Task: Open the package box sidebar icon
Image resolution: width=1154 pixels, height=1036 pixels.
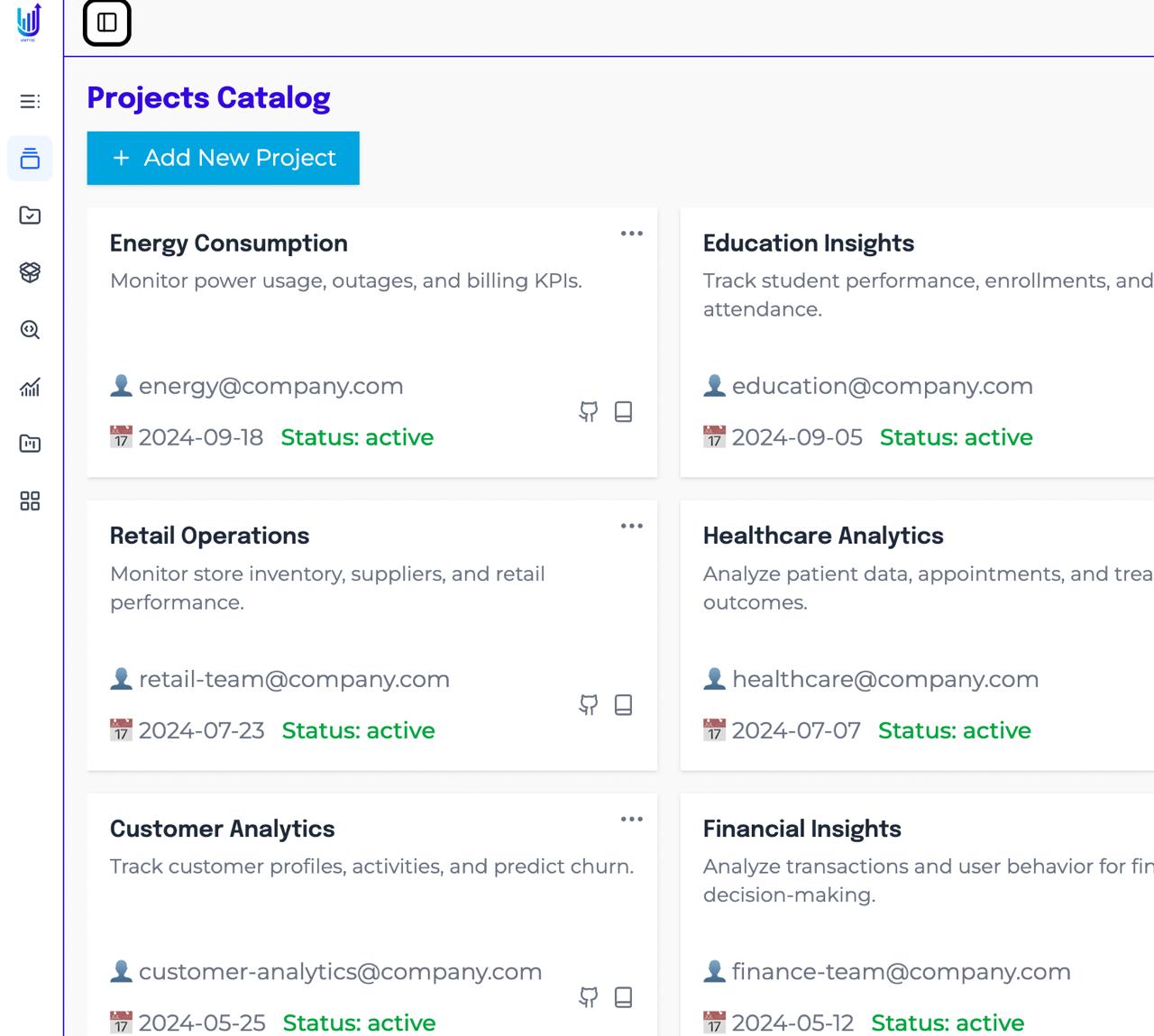Action: click(30, 272)
